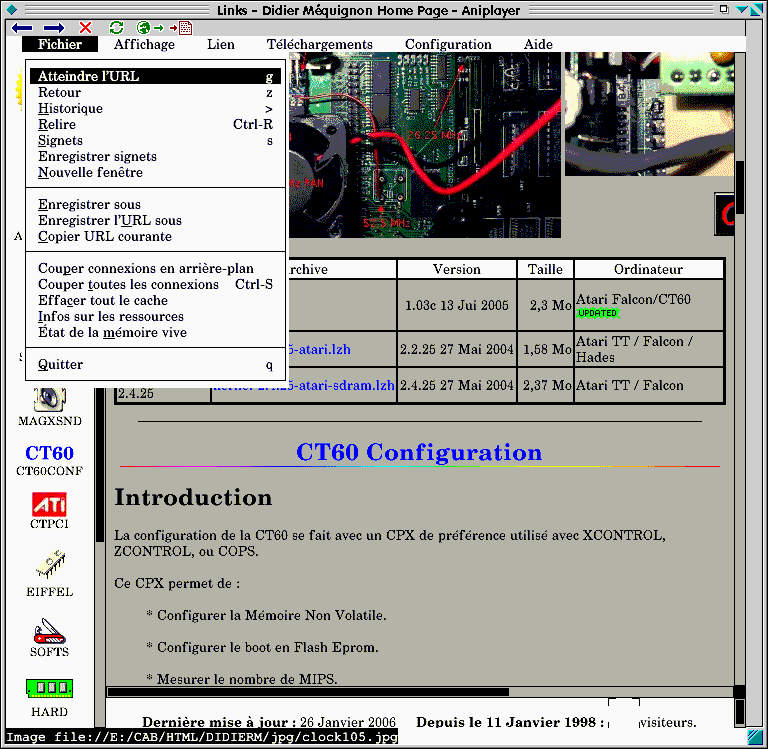The image size is (768, 749).
Task: Open the Fichier menu
Action: coord(60,44)
